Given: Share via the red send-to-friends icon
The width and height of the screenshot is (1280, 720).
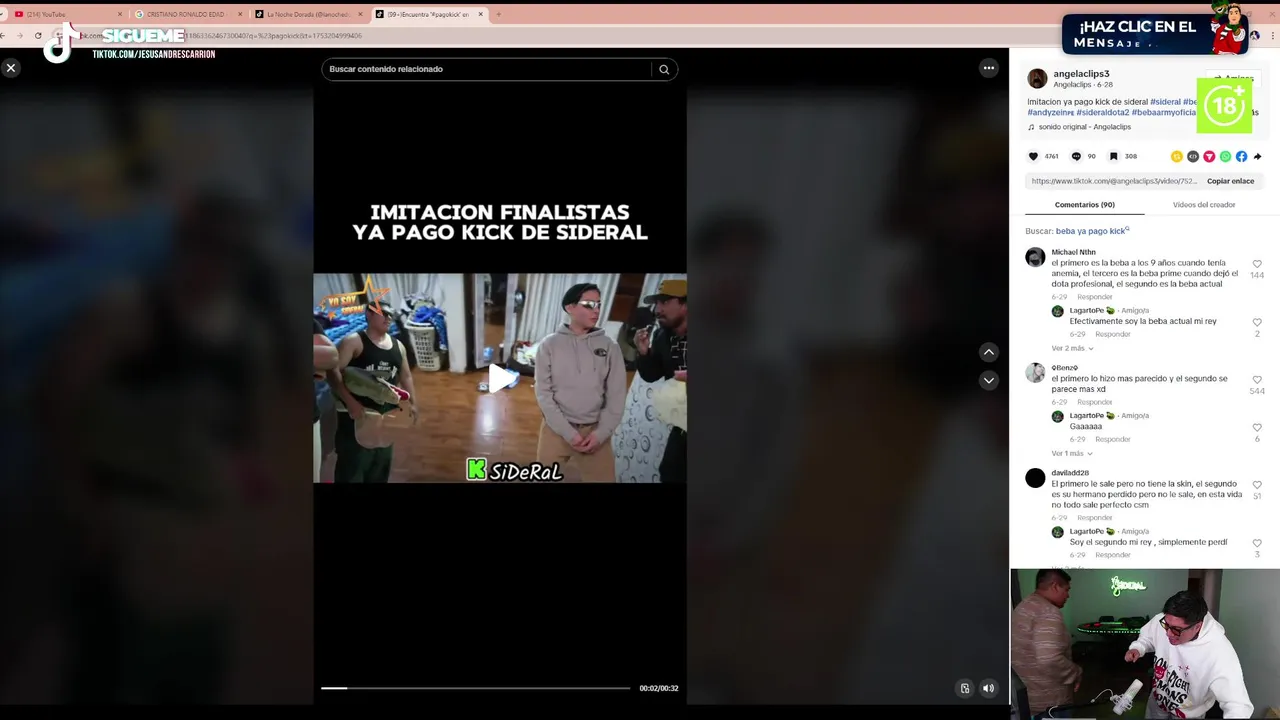Looking at the screenshot, I should click(x=1209, y=156).
